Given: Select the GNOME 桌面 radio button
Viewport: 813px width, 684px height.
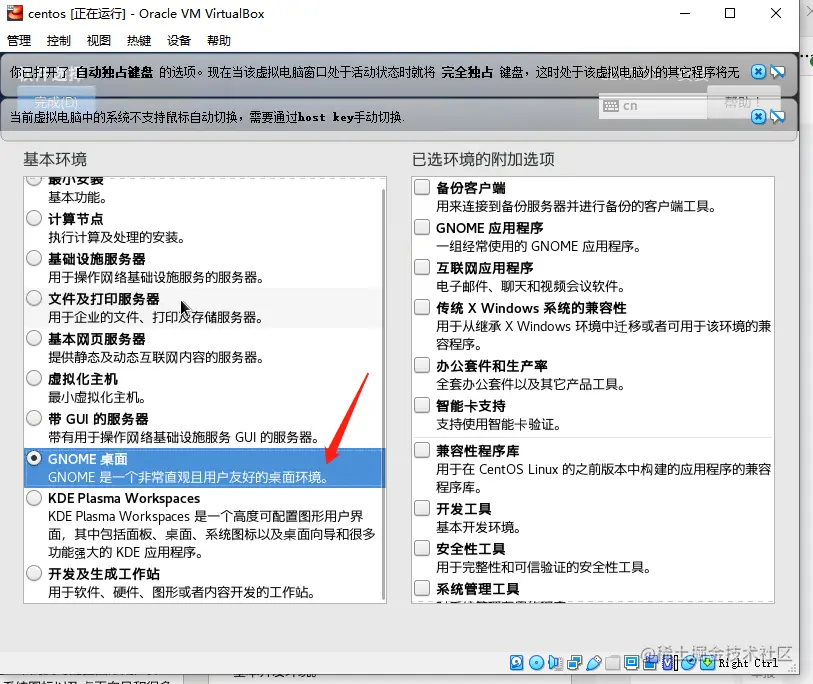Looking at the screenshot, I should [x=34, y=458].
